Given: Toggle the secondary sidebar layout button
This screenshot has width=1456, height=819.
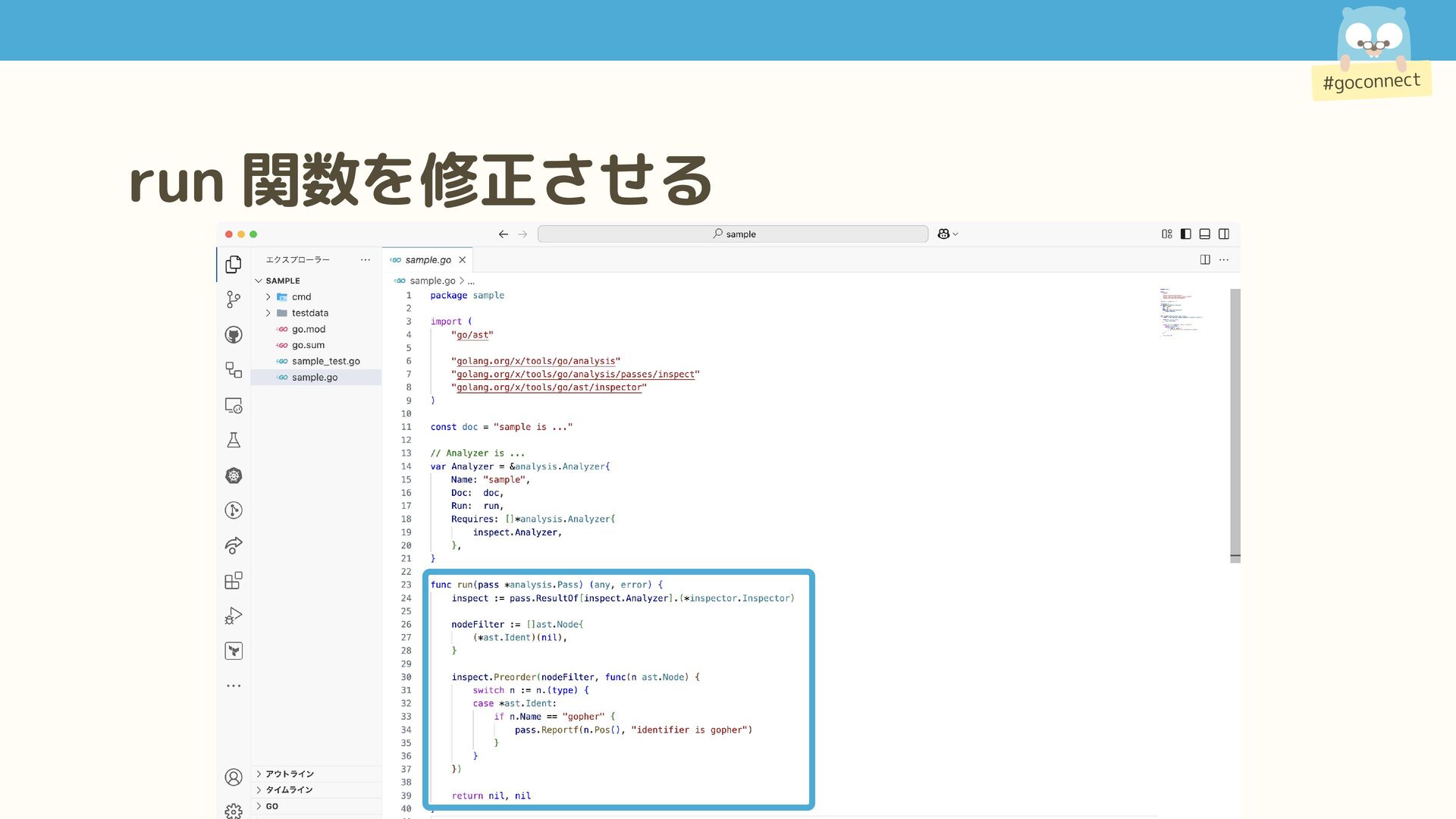Looking at the screenshot, I should 1224,234.
